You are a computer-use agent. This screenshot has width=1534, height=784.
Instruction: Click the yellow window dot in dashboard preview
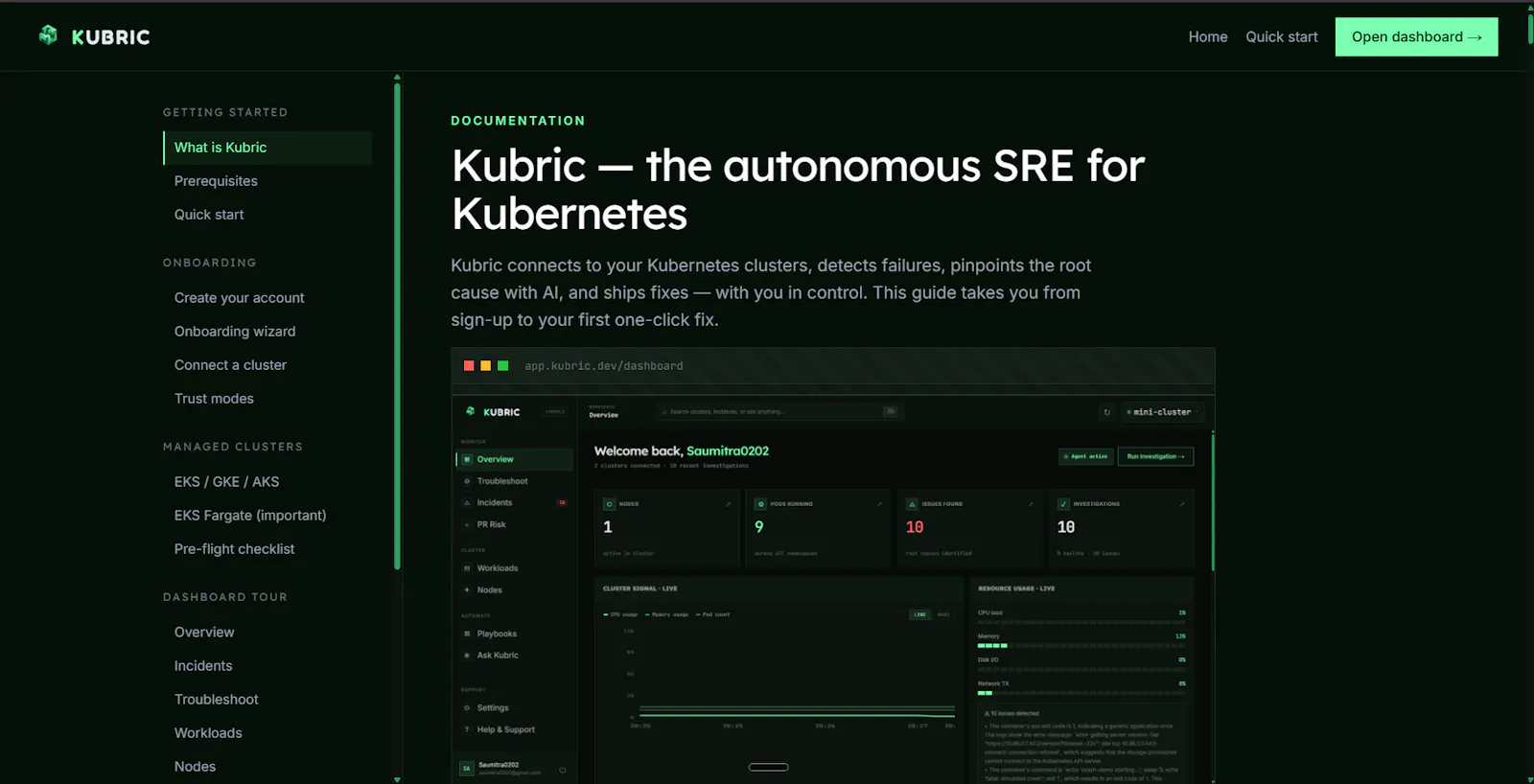coord(486,366)
